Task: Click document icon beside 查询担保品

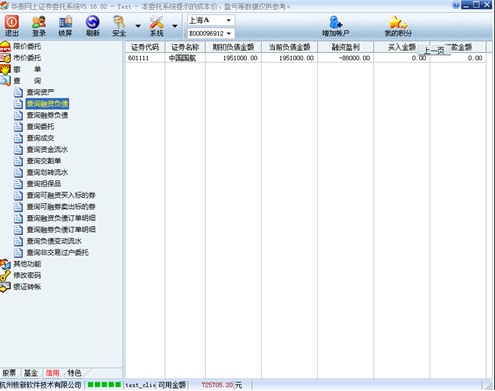Action: [x=18, y=184]
